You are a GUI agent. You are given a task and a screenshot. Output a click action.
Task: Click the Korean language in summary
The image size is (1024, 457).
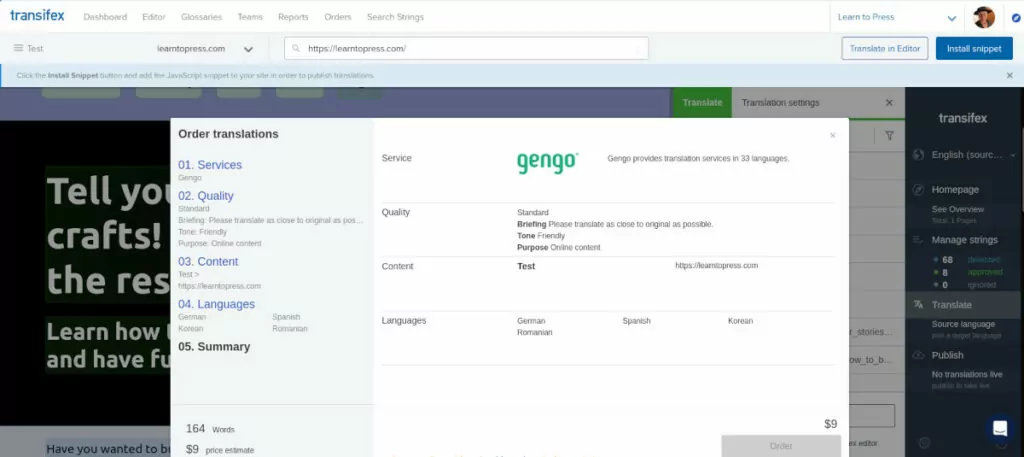(x=740, y=321)
